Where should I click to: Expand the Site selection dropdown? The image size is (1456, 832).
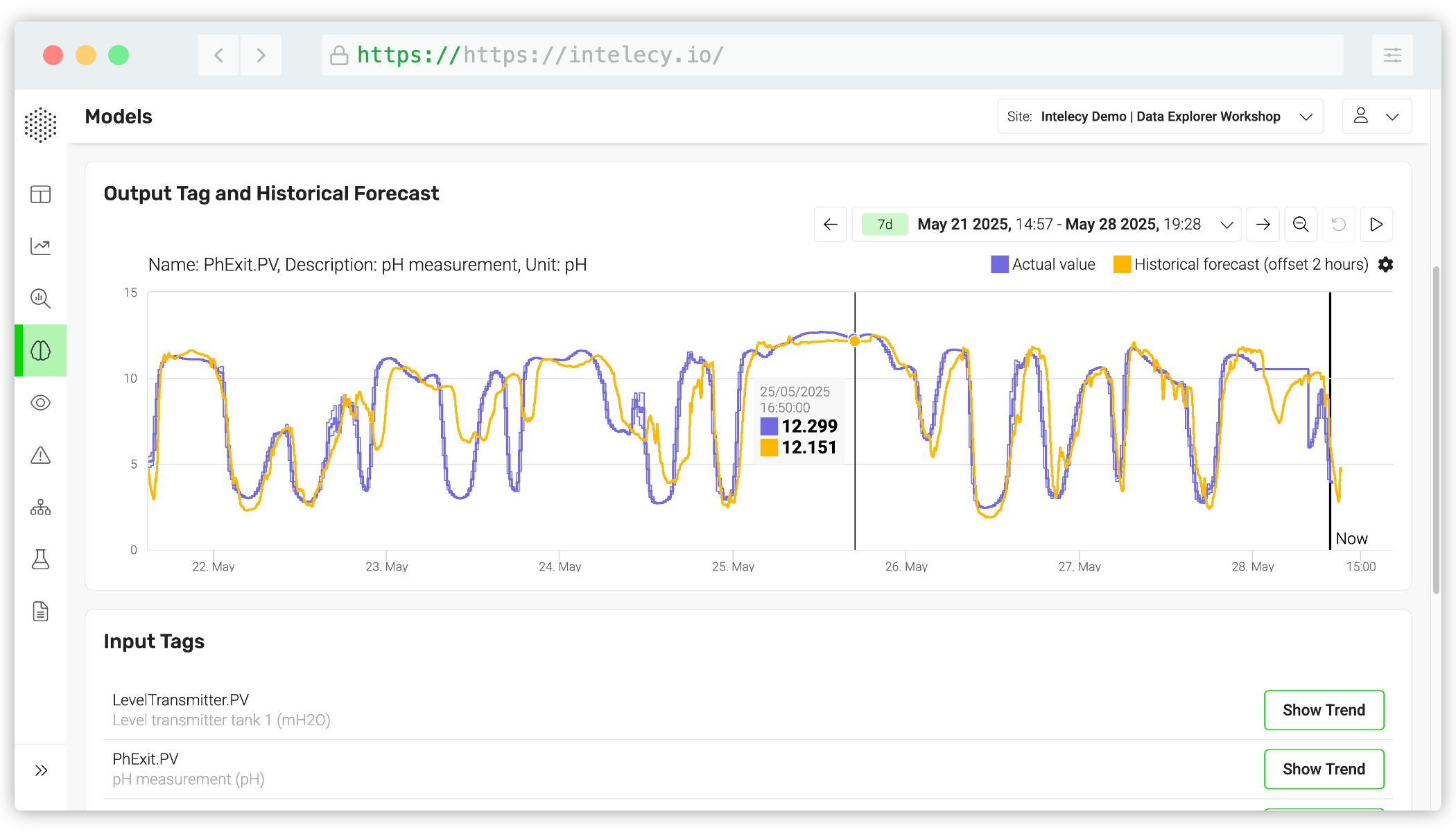(x=1160, y=116)
